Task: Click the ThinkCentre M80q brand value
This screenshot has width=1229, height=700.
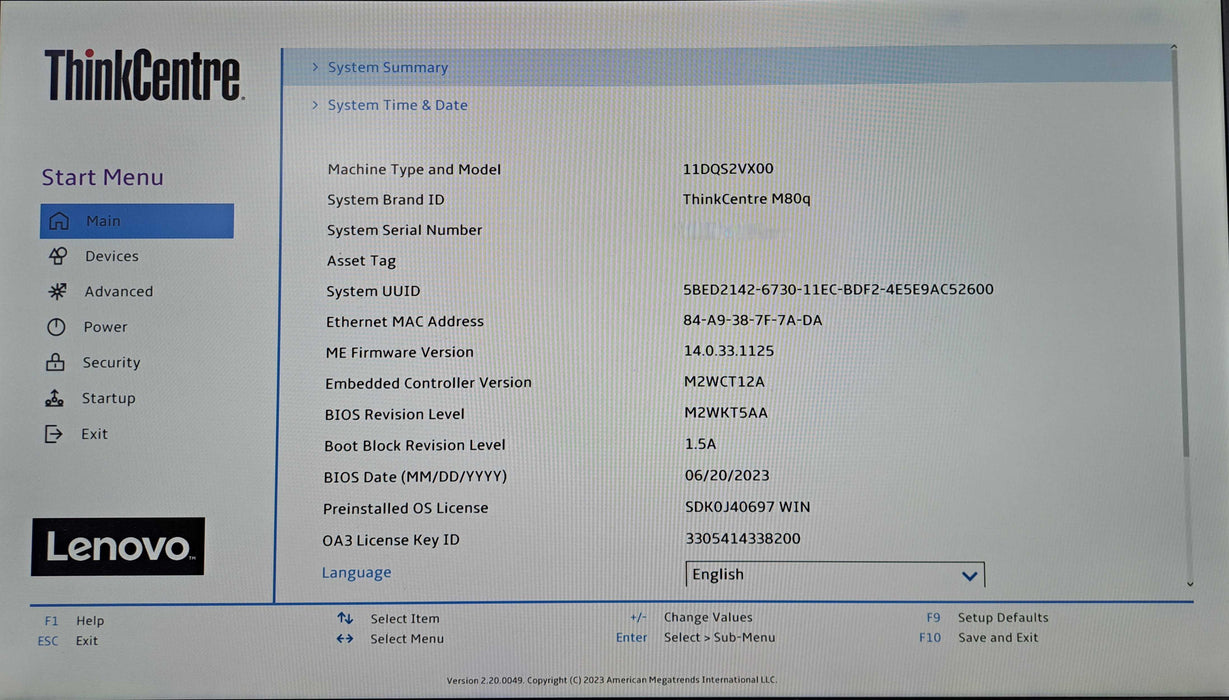Action: tap(747, 199)
